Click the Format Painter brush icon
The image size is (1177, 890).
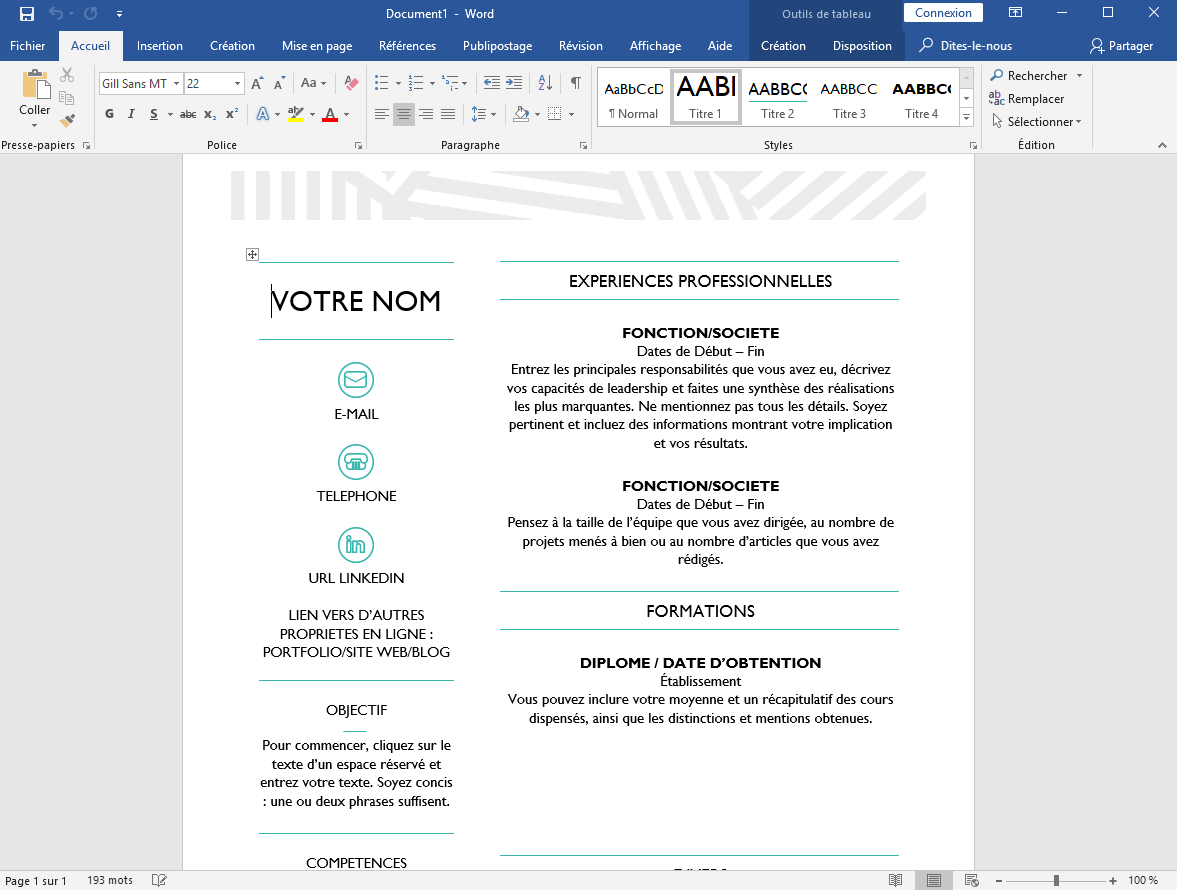pos(67,121)
